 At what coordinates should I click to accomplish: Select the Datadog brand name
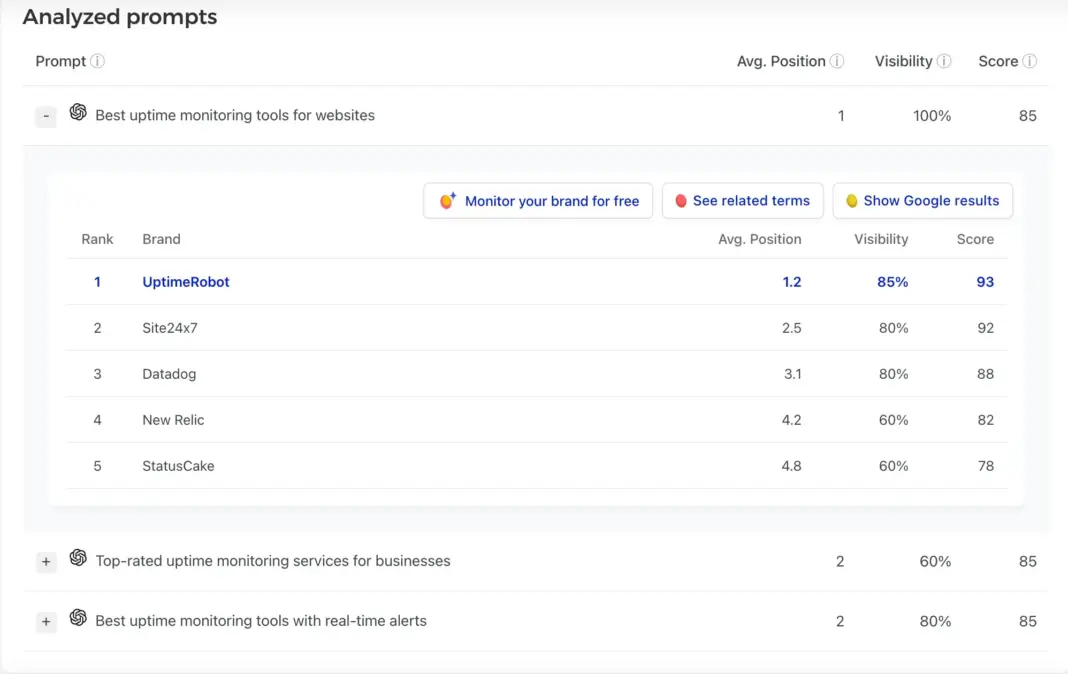[x=169, y=374]
